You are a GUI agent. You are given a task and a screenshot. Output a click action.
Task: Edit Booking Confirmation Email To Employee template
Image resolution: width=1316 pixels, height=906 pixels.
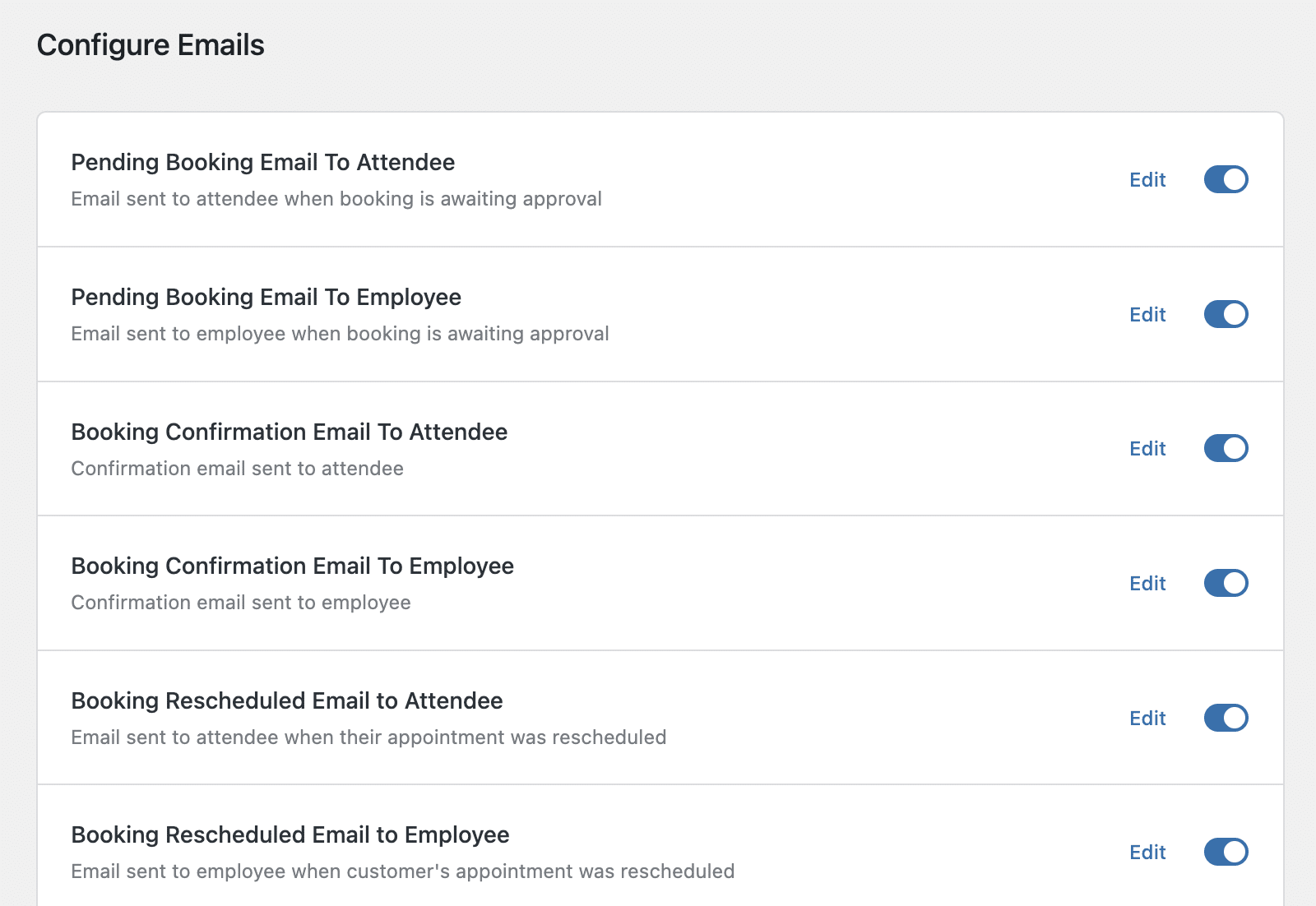[1147, 583]
